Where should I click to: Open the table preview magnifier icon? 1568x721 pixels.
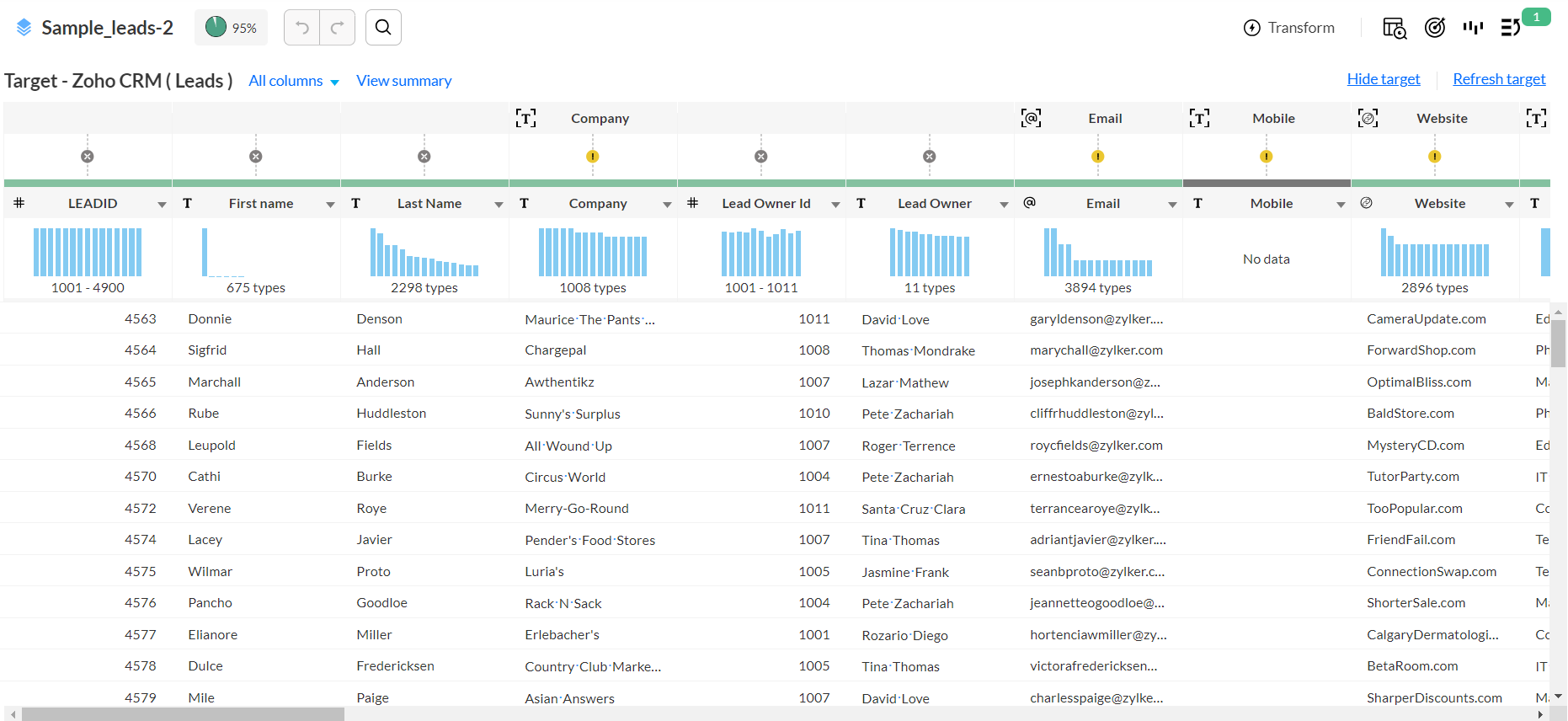point(1395,28)
